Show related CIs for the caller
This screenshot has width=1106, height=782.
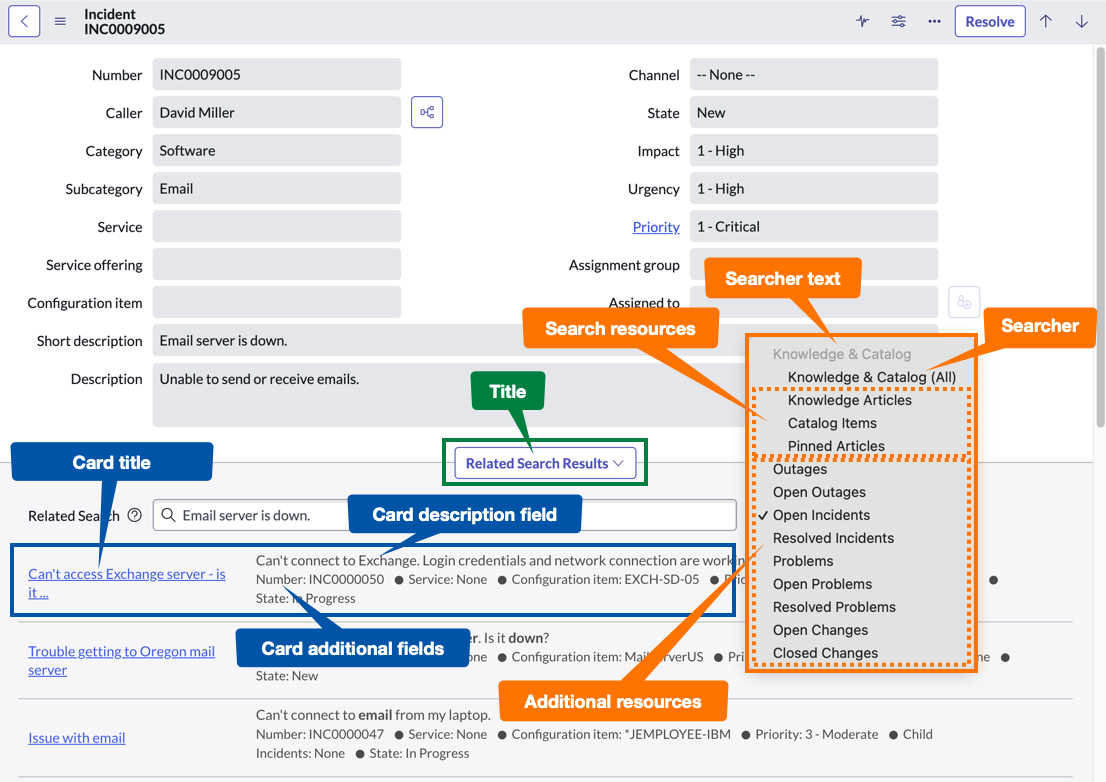(x=427, y=112)
